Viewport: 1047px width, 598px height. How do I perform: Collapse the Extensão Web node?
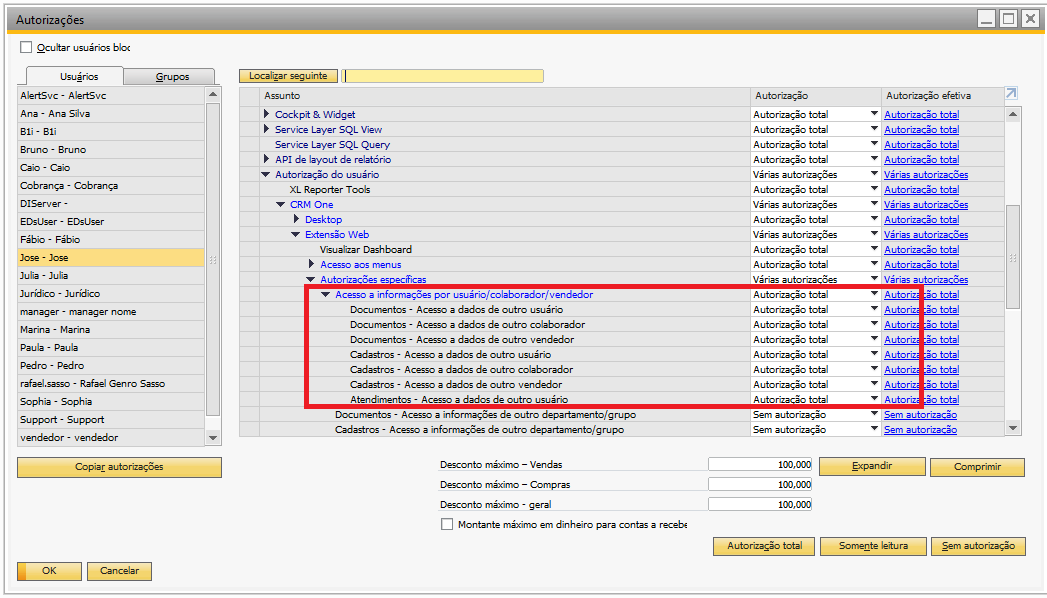[x=296, y=235]
